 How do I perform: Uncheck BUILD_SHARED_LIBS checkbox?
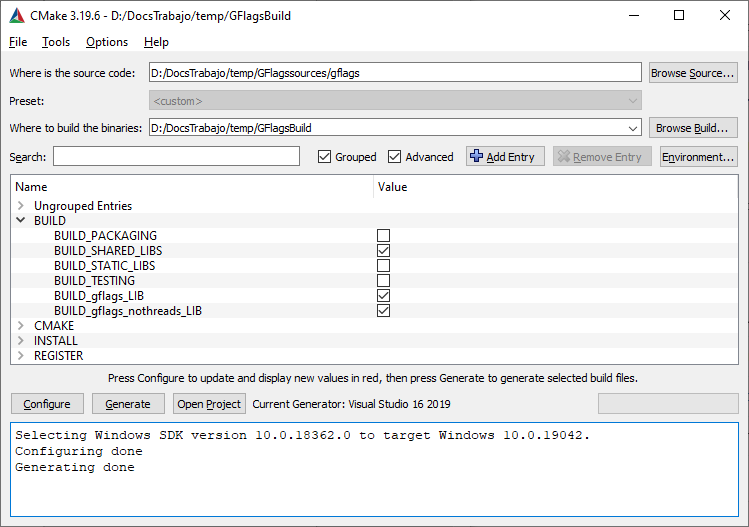[x=383, y=250]
